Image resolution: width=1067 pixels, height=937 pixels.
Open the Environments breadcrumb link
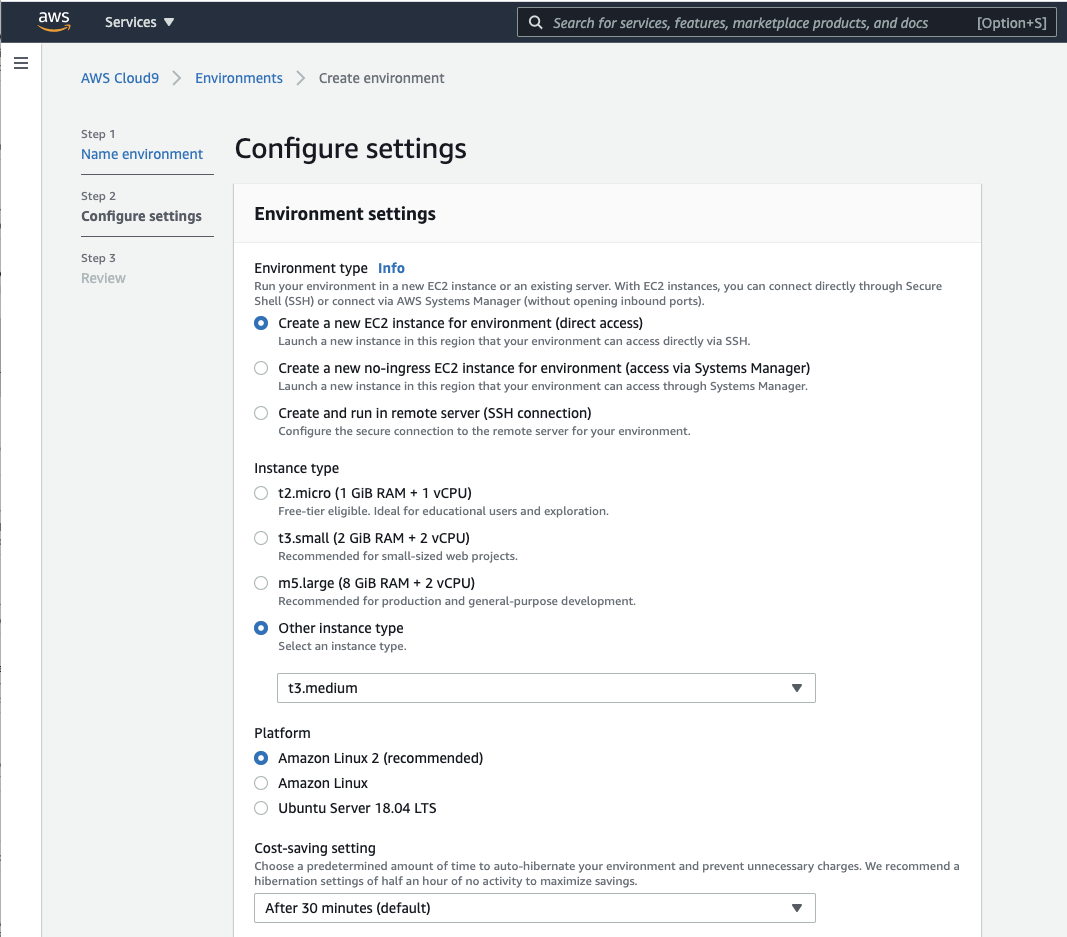(x=239, y=78)
